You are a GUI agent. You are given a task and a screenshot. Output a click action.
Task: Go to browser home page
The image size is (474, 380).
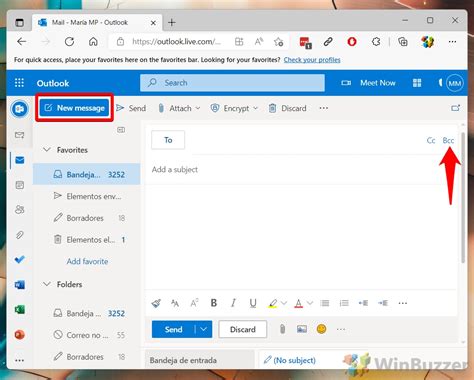[x=93, y=42]
